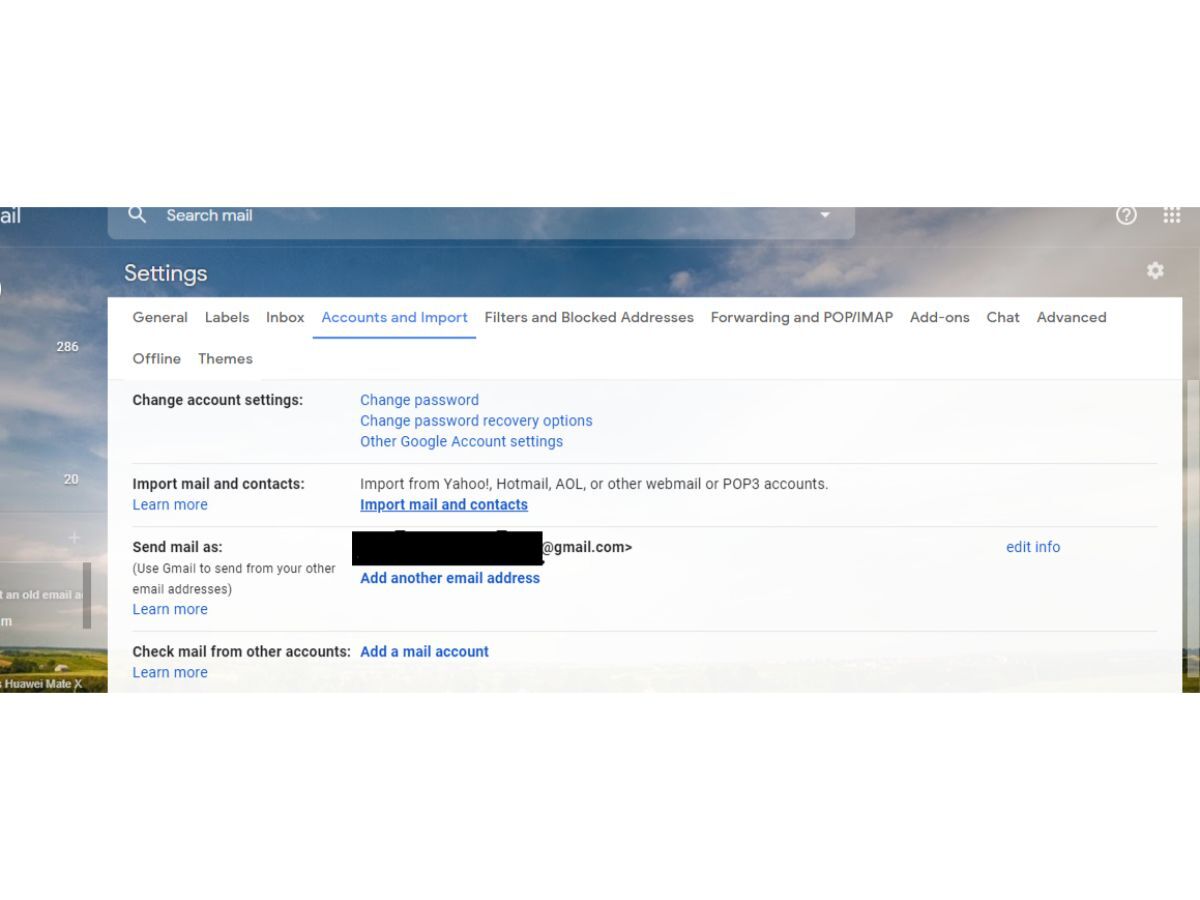Switch to the Advanced tab

coord(1071,317)
